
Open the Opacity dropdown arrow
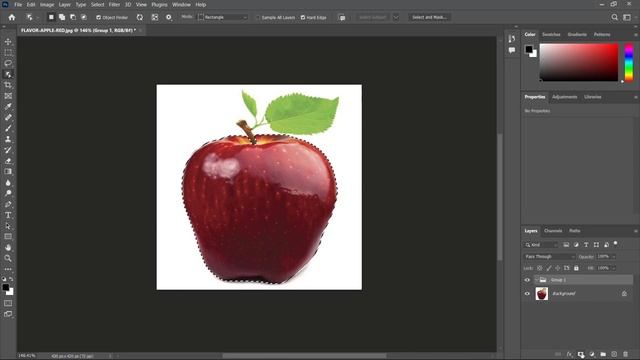point(614,257)
